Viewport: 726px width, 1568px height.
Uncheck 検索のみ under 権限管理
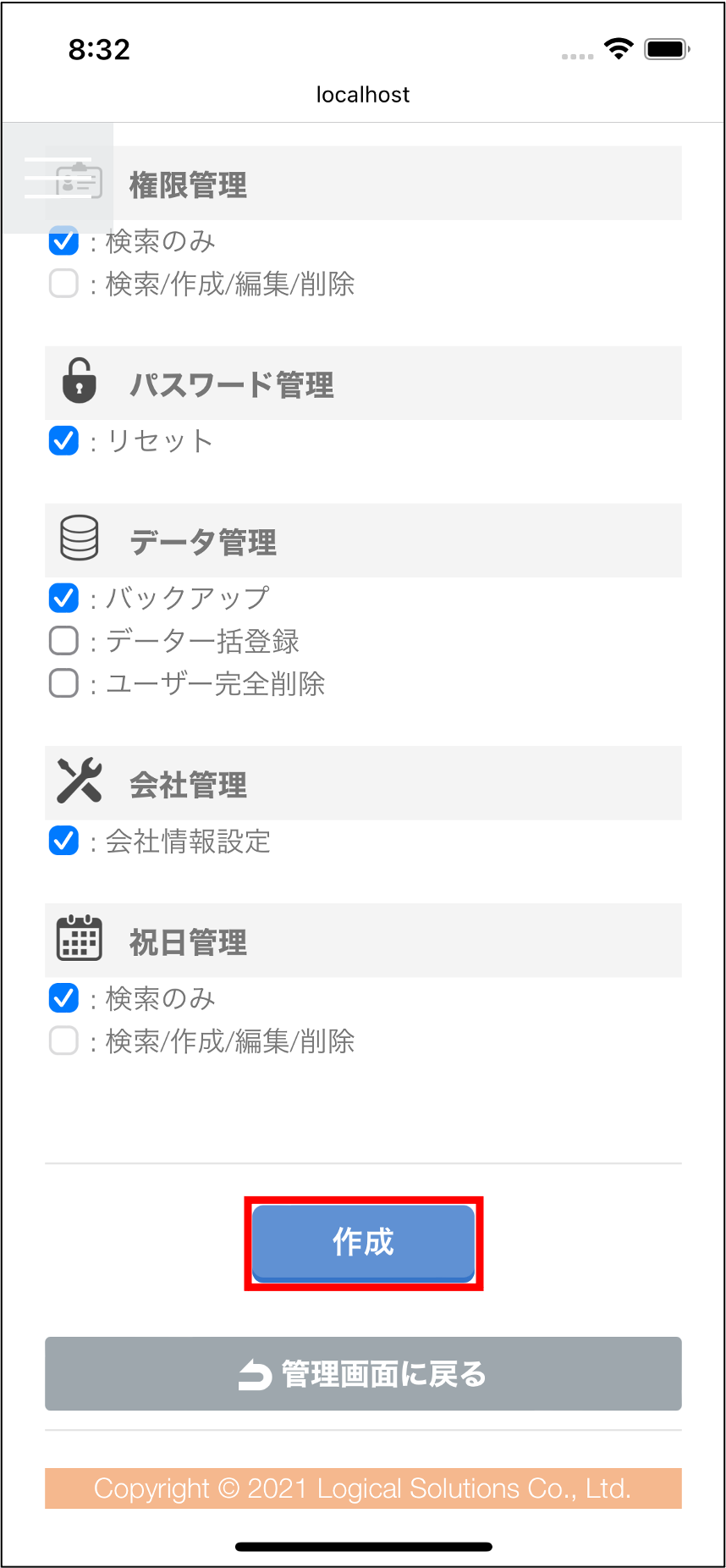(x=64, y=241)
